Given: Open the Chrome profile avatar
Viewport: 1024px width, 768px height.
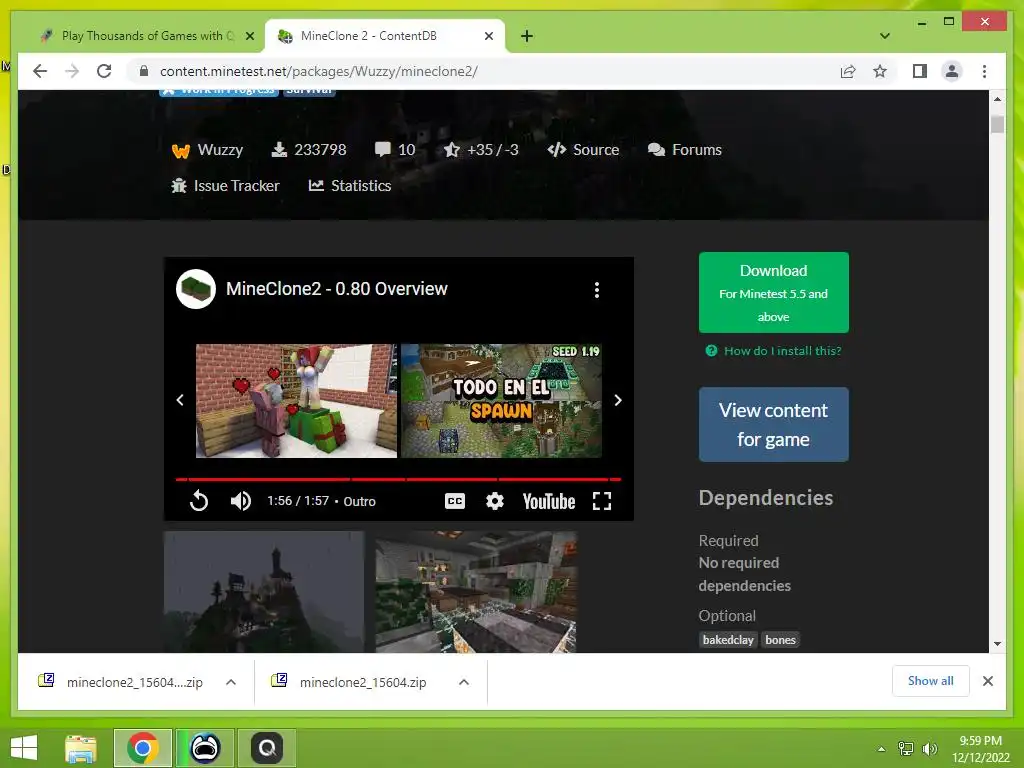Looking at the screenshot, I should coord(952,71).
